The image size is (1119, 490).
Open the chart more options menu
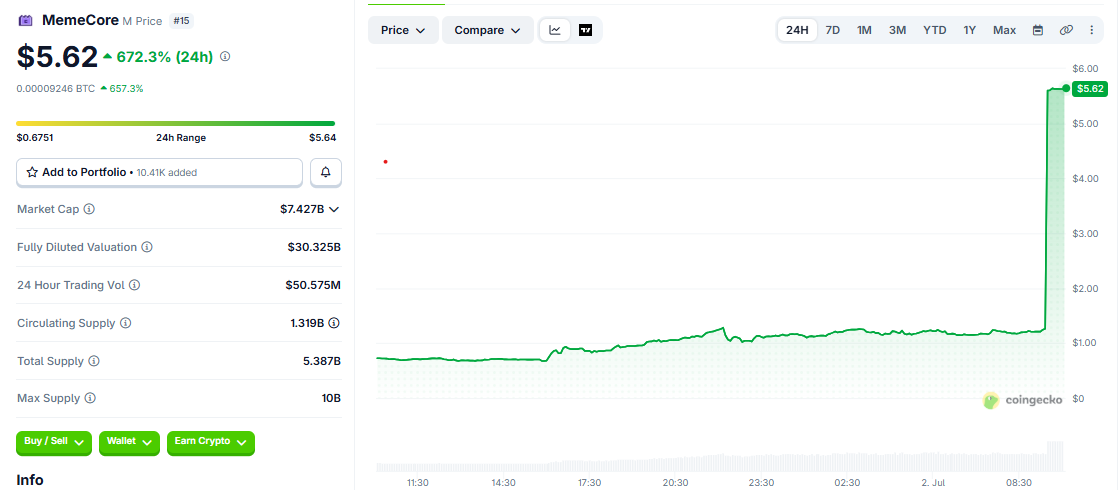(x=1091, y=30)
